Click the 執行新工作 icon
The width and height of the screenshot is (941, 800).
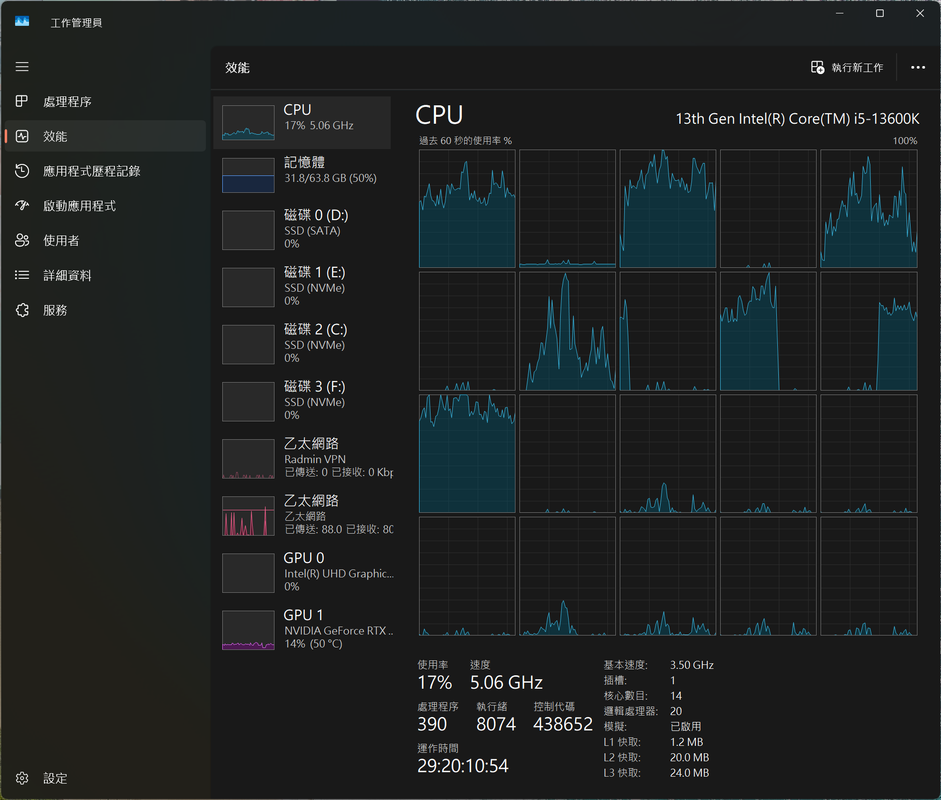[817, 67]
